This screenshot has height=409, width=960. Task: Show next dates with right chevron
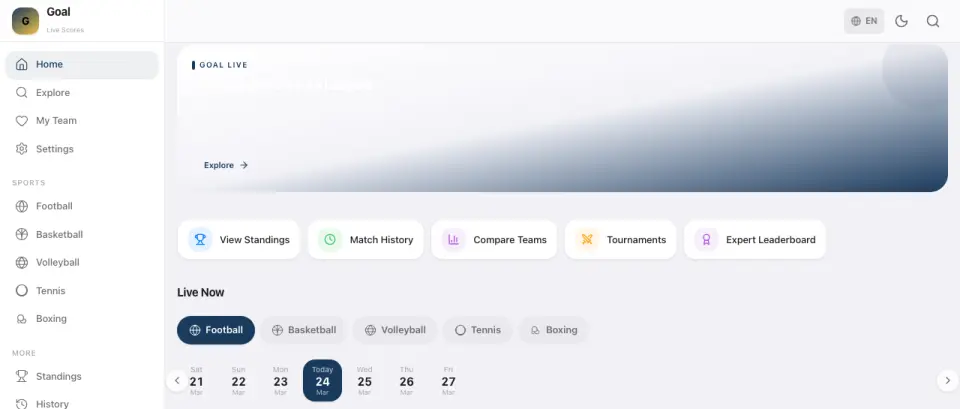coord(948,381)
